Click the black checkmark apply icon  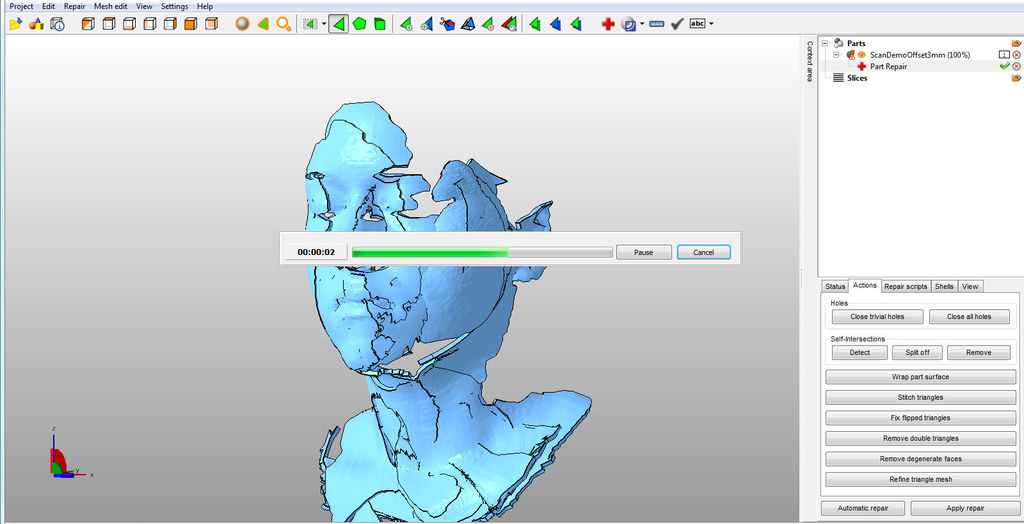[x=677, y=24]
